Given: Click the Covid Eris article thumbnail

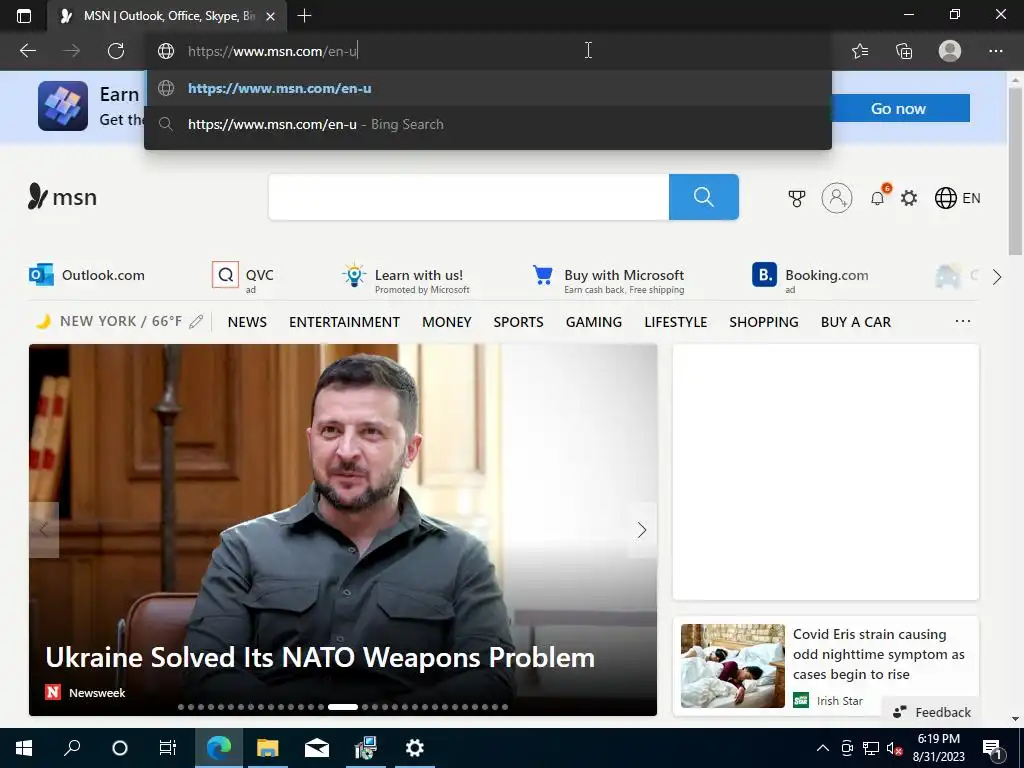Looking at the screenshot, I should (x=733, y=665).
